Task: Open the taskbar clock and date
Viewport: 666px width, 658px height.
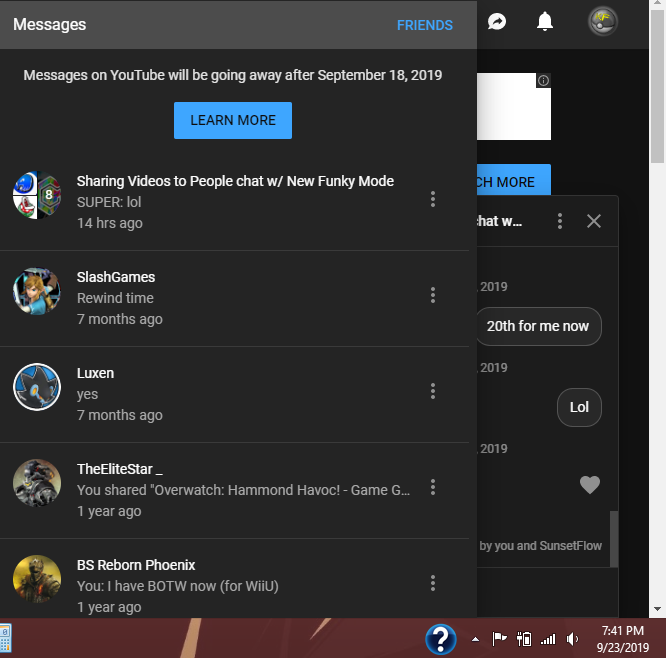Action: point(623,639)
